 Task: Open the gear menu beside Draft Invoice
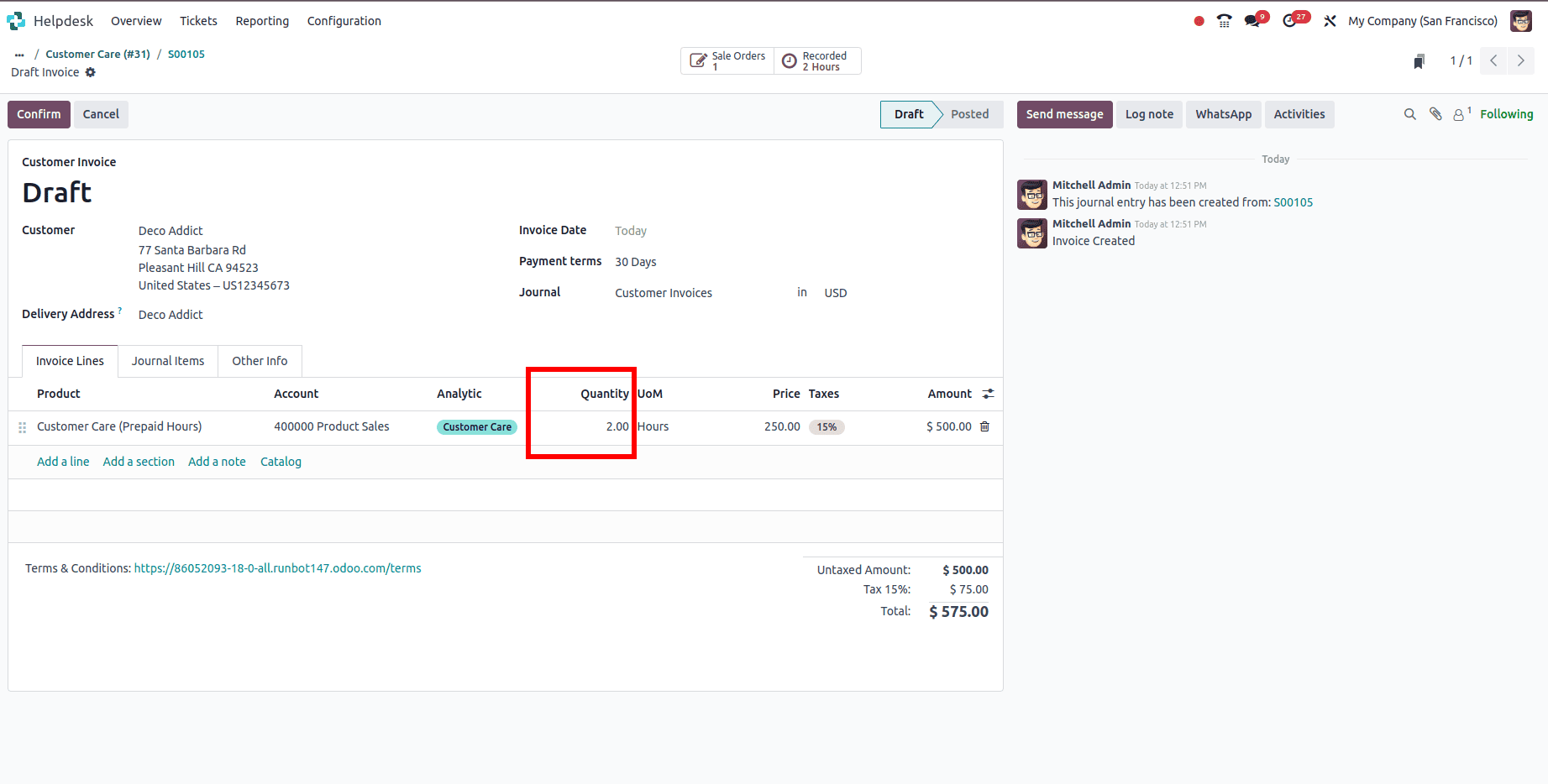tap(91, 72)
